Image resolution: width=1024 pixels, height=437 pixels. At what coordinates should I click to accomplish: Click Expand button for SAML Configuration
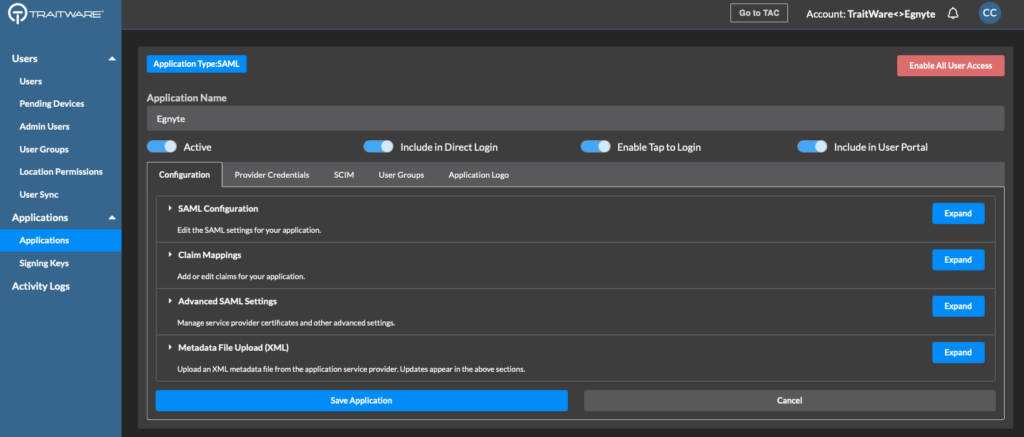(x=958, y=214)
